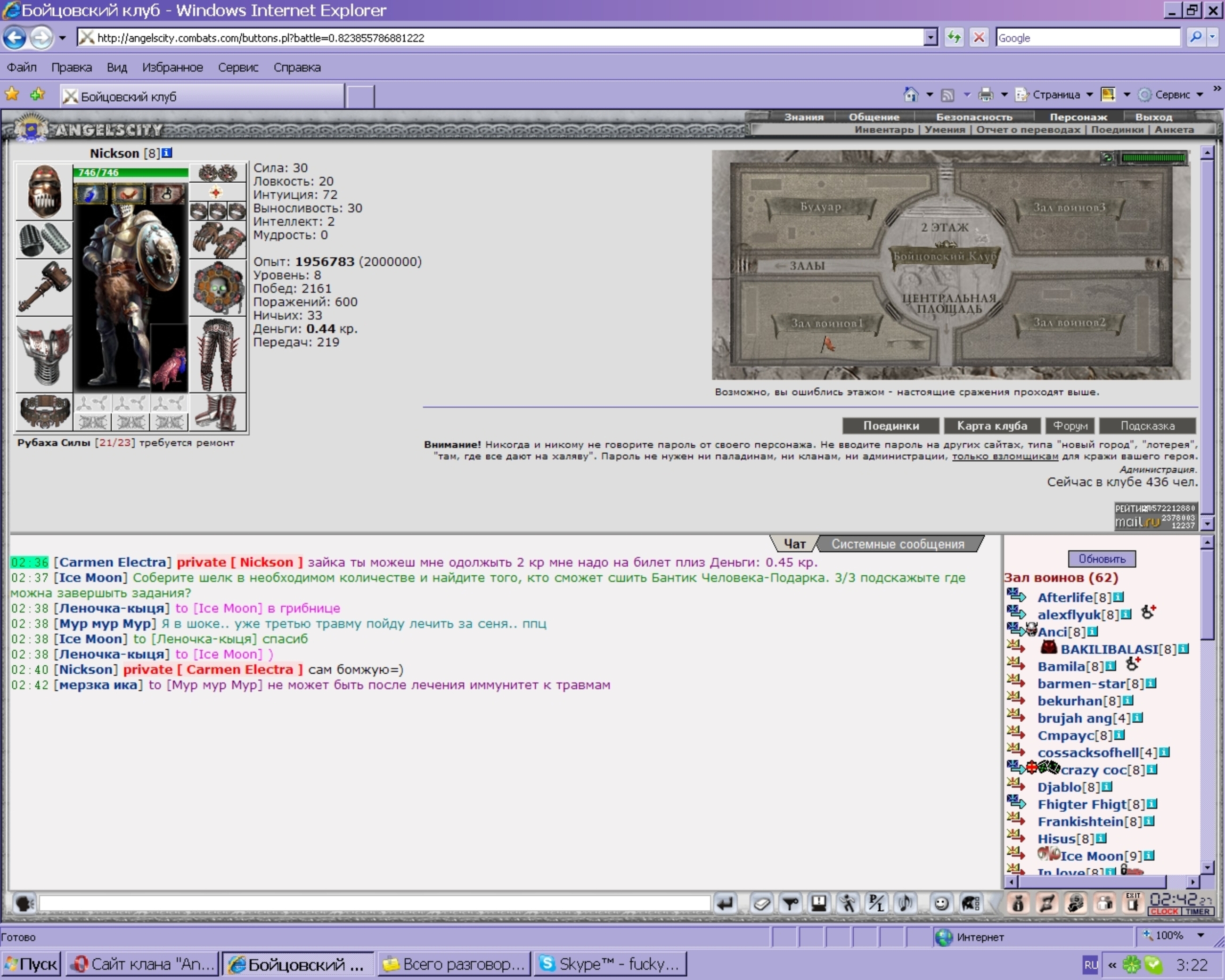Click the Карта клуба button

(x=991, y=425)
